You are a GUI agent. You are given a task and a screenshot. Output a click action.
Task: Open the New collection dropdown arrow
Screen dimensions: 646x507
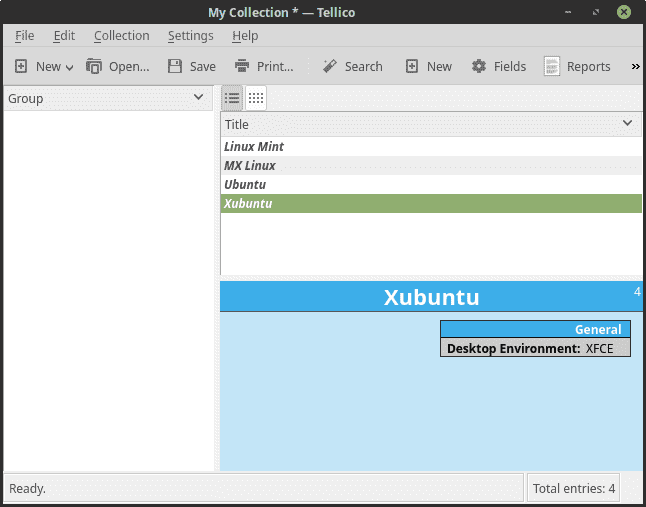[70, 68]
